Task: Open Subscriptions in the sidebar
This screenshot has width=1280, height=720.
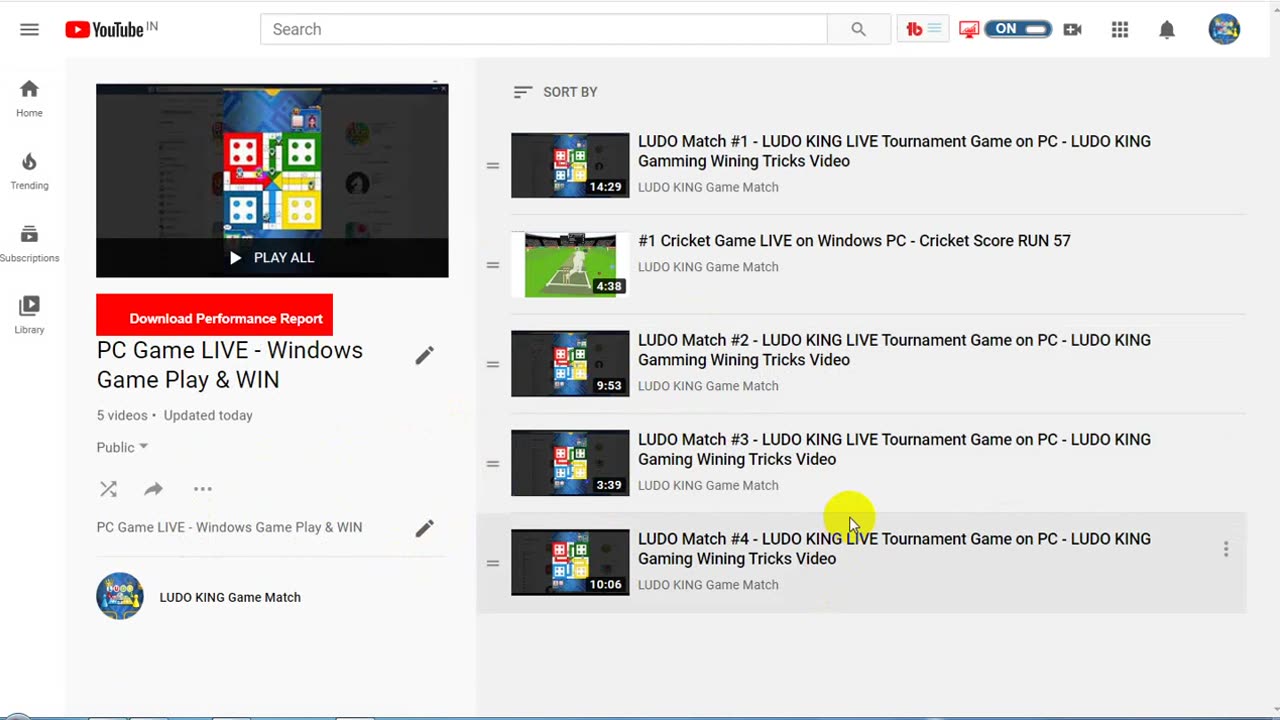Action: click(29, 243)
